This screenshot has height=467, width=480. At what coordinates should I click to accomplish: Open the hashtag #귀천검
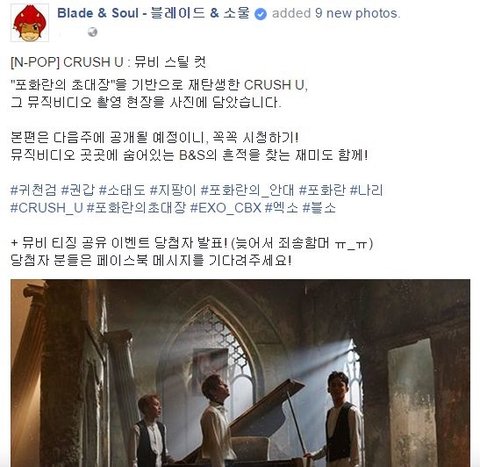33,190
